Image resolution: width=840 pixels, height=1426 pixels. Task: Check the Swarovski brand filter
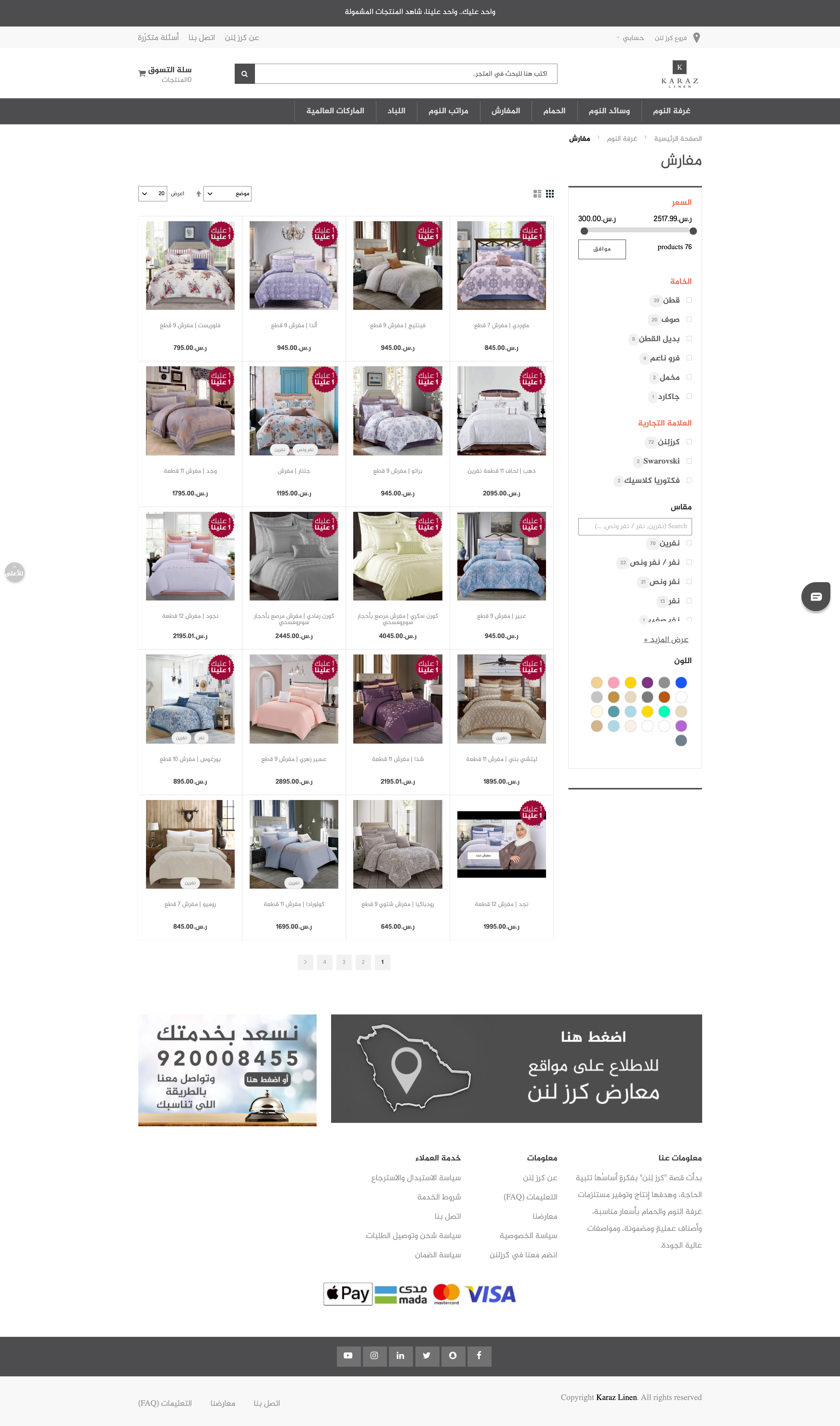click(689, 461)
